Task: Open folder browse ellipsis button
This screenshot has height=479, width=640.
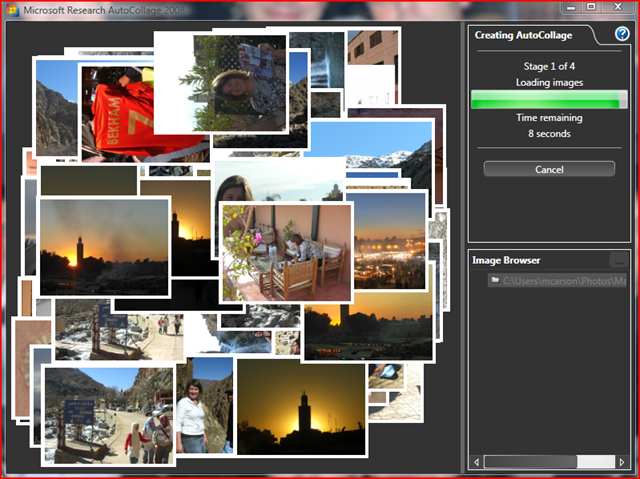Action: [x=619, y=261]
